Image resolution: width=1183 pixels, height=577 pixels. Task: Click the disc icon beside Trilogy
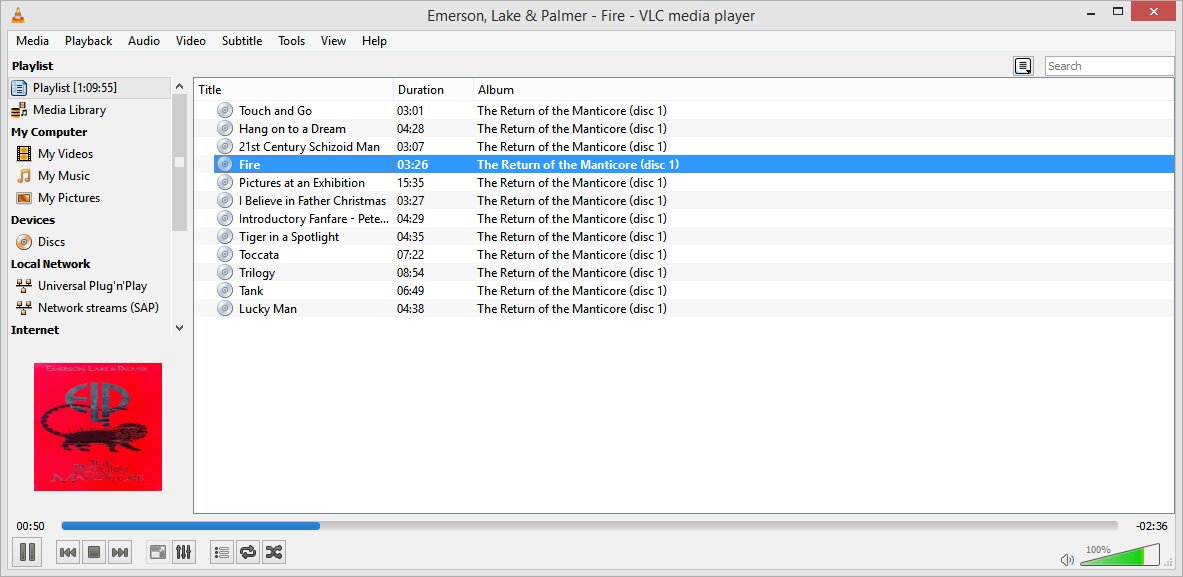tap(225, 273)
